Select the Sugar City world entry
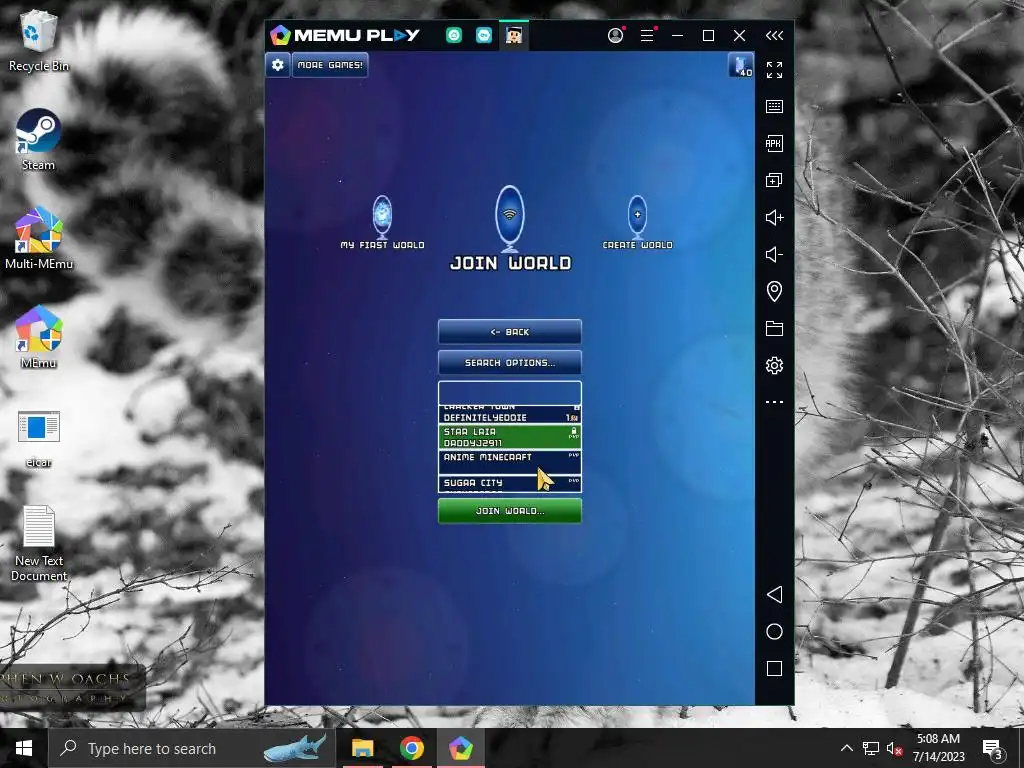1024x768 pixels. click(x=510, y=484)
